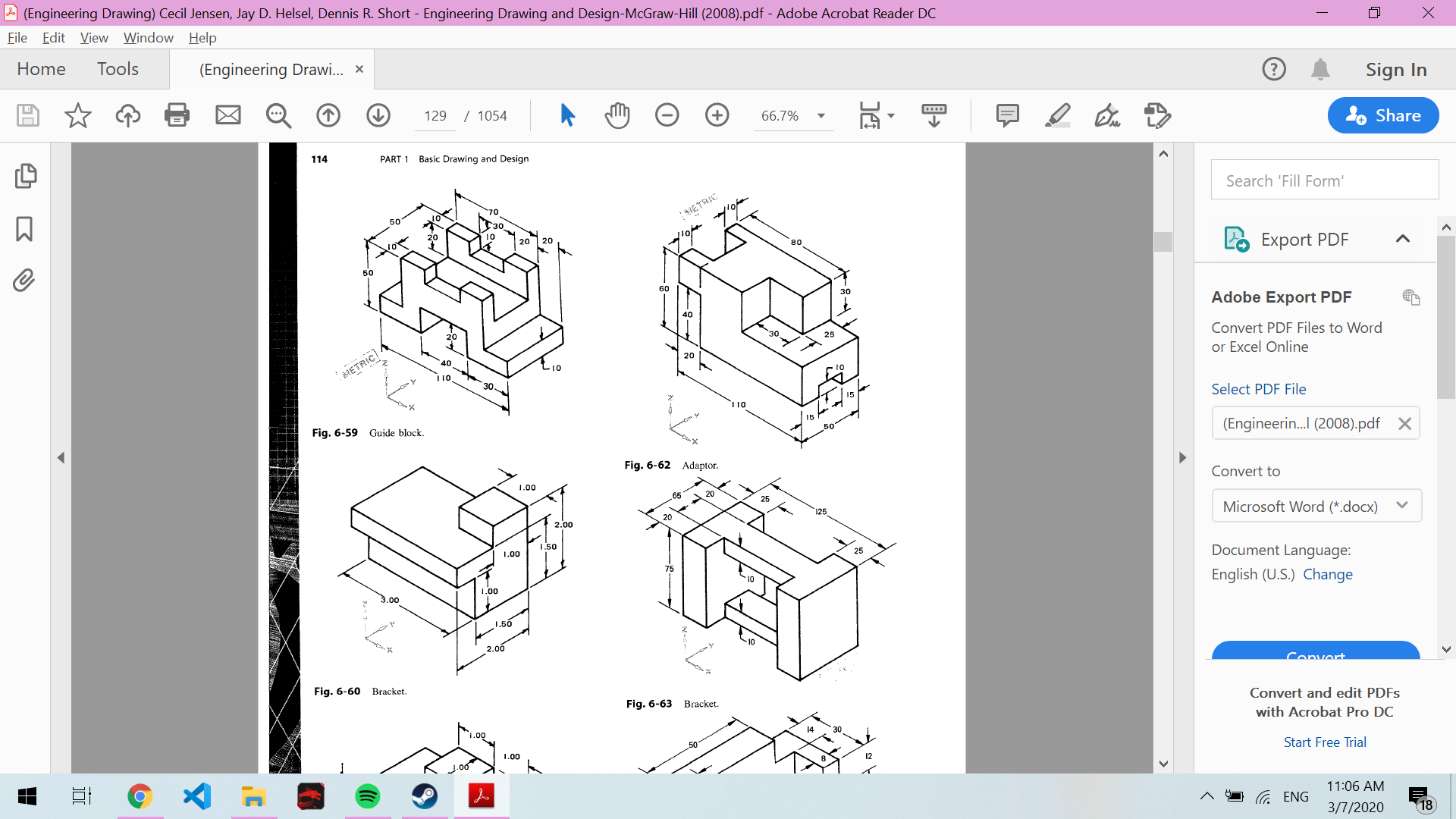Open the 66.7% zoom level dropdown

(x=821, y=116)
